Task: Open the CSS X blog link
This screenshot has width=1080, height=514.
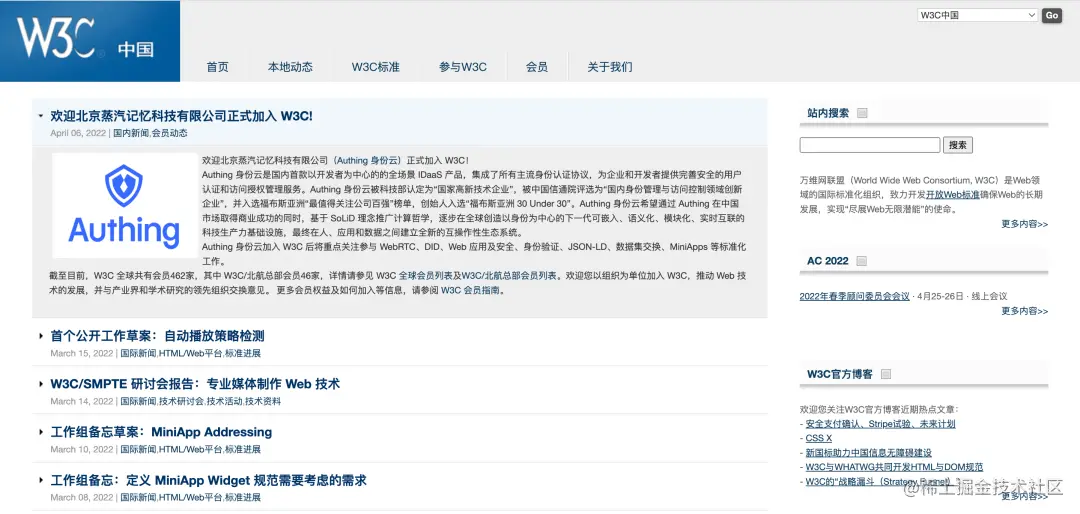Action: pos(818,438)
